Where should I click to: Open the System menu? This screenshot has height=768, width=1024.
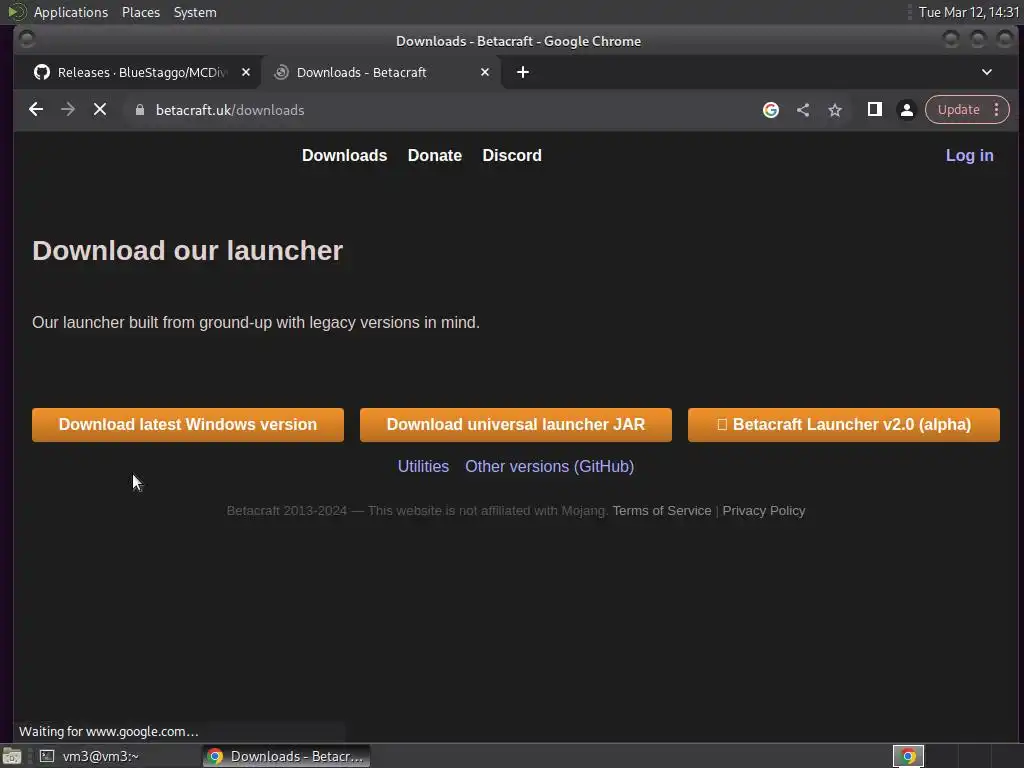pyautogui.click(x=195, y=12)
